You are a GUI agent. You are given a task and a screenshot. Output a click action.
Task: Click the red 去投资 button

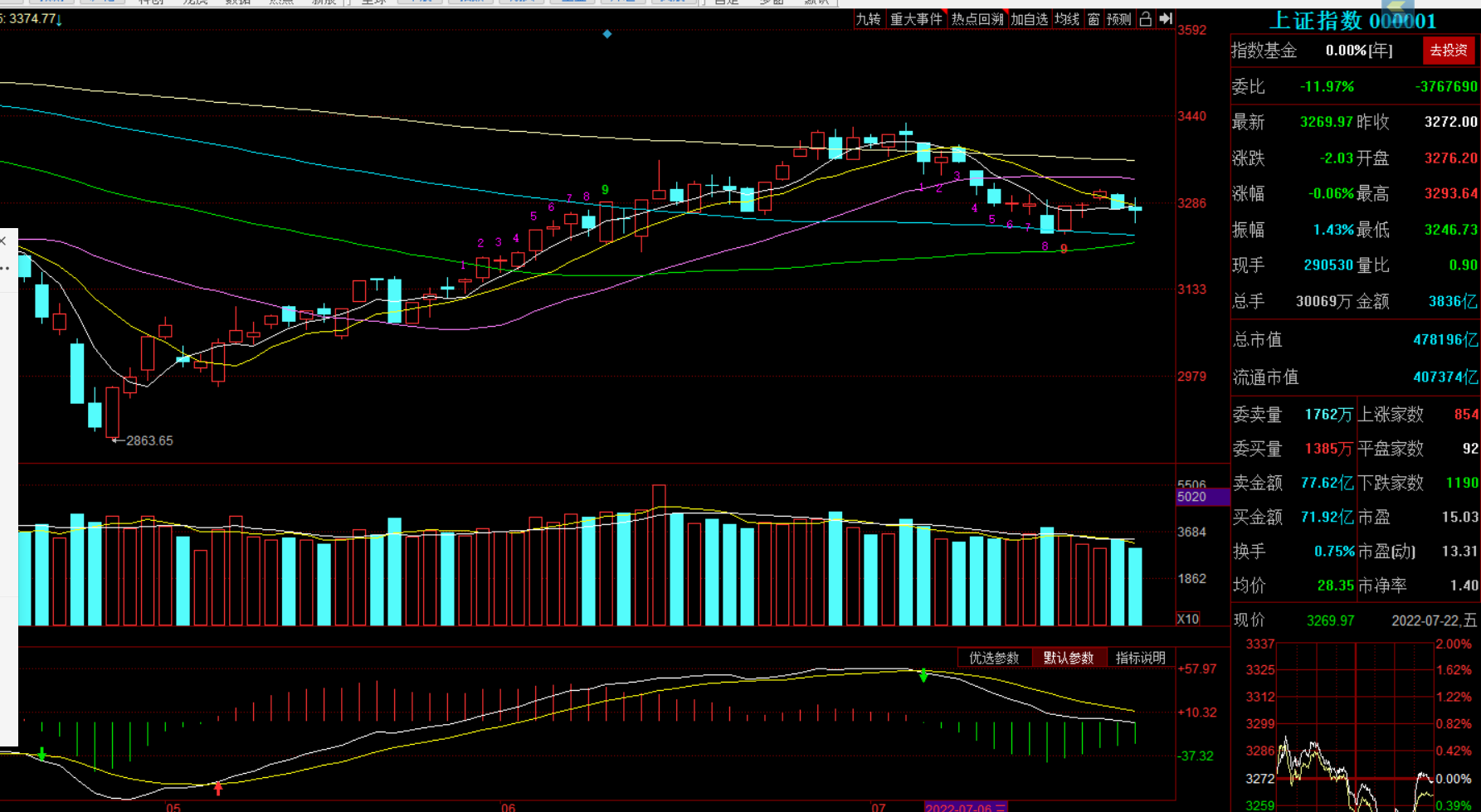(x=1449, y=51)
